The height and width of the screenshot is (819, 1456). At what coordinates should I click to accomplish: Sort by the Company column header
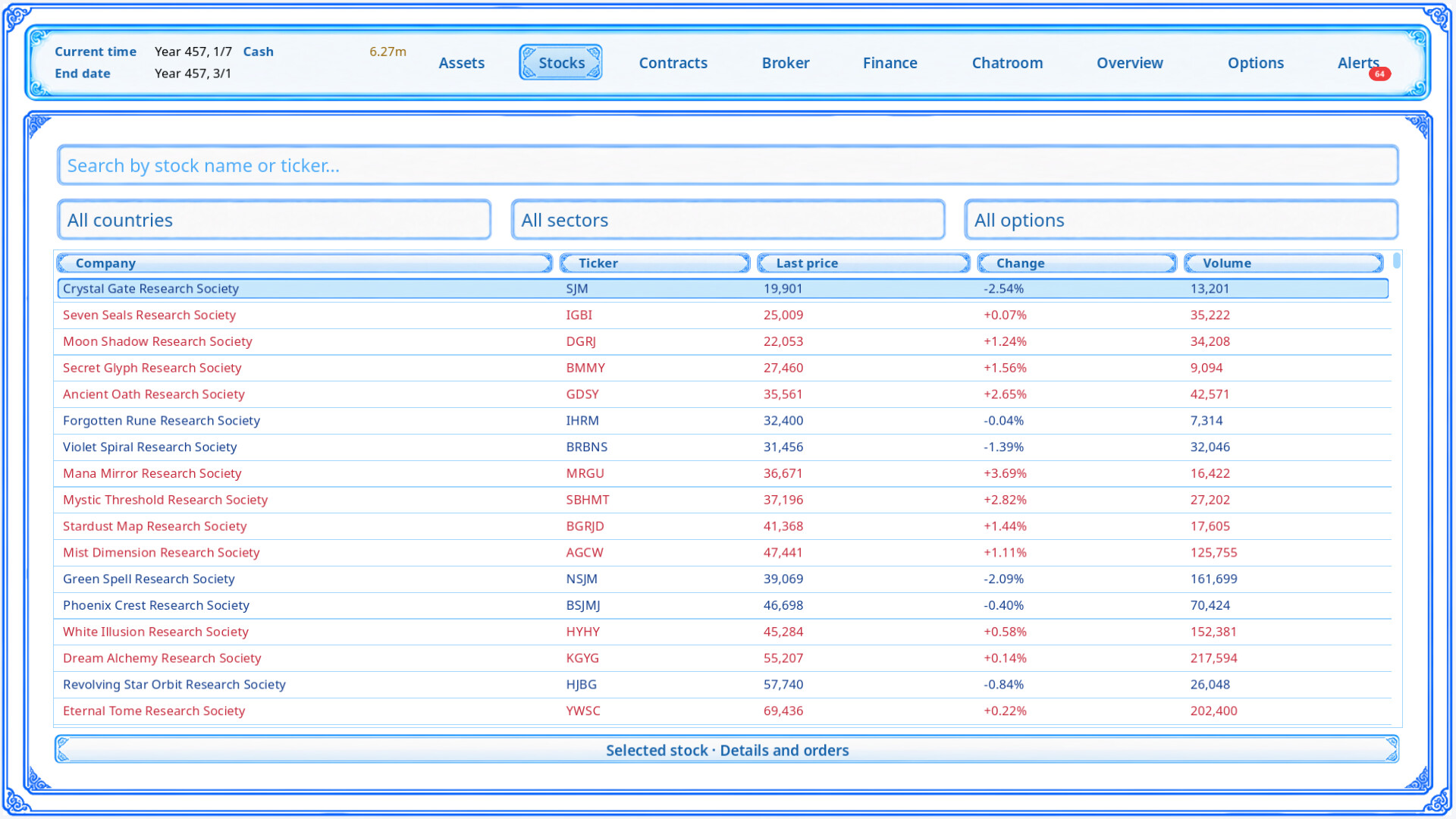305,263
